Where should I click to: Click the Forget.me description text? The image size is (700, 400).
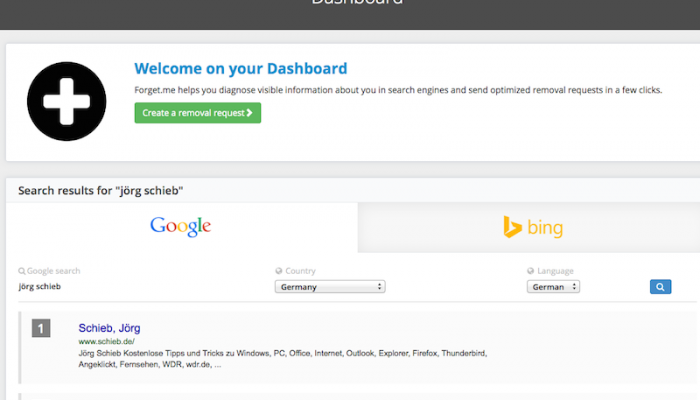point(398,90)
